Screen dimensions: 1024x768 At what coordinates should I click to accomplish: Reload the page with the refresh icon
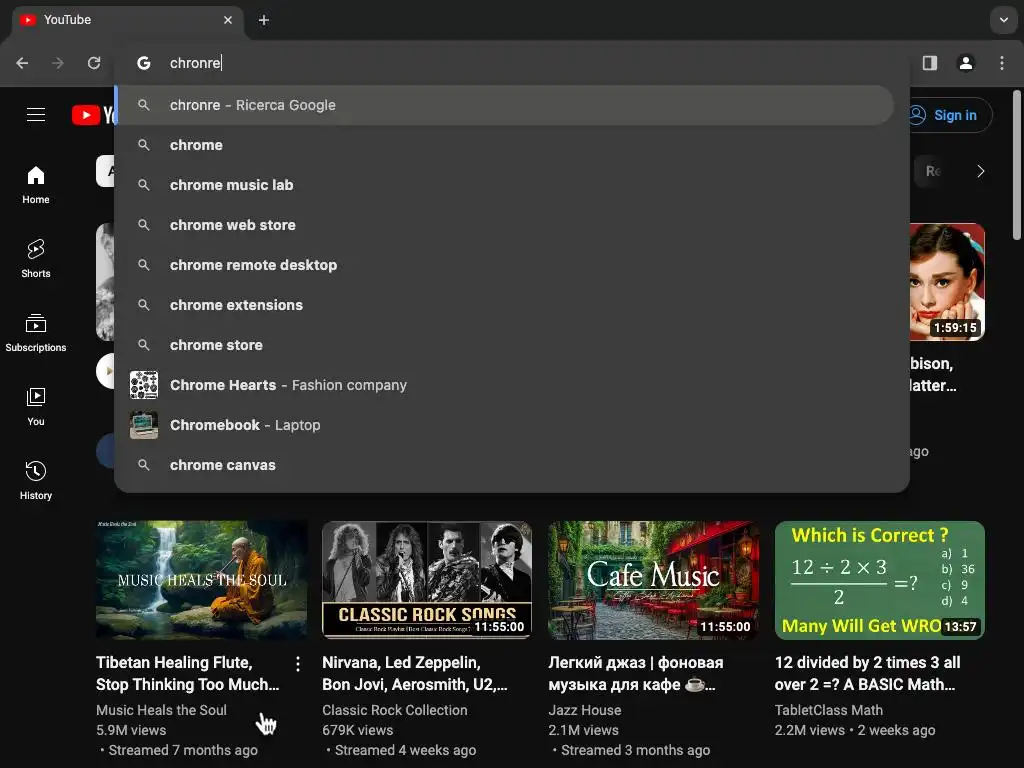pyautogui.click(x=94, y=63)
